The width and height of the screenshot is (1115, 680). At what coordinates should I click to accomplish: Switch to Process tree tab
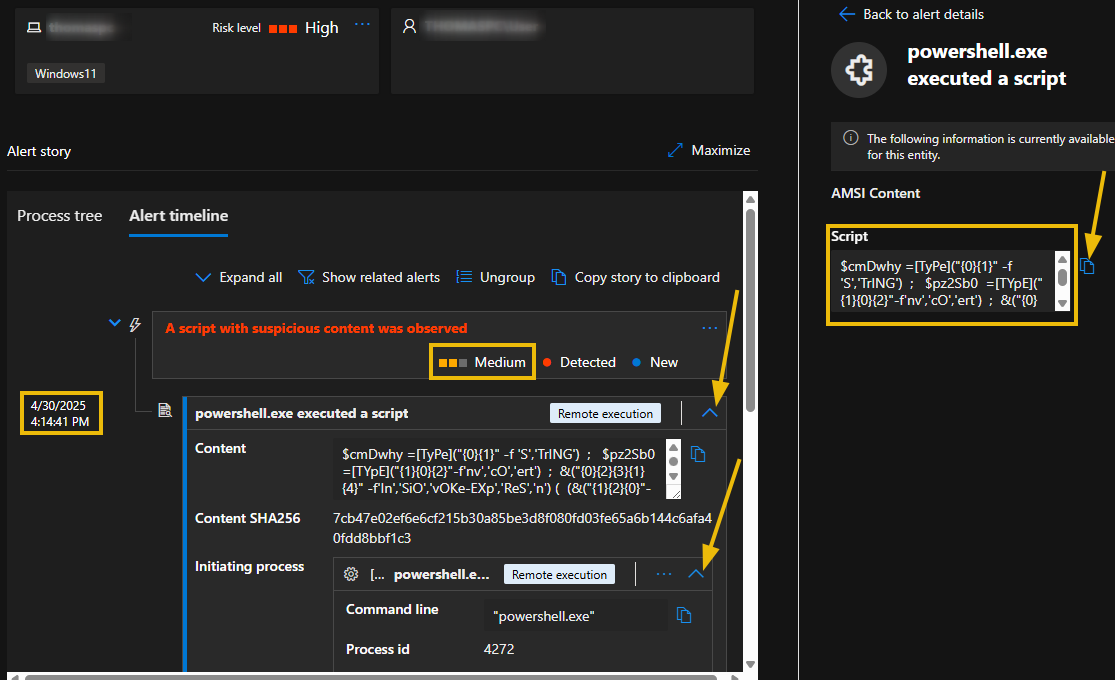tap(60, 216)
